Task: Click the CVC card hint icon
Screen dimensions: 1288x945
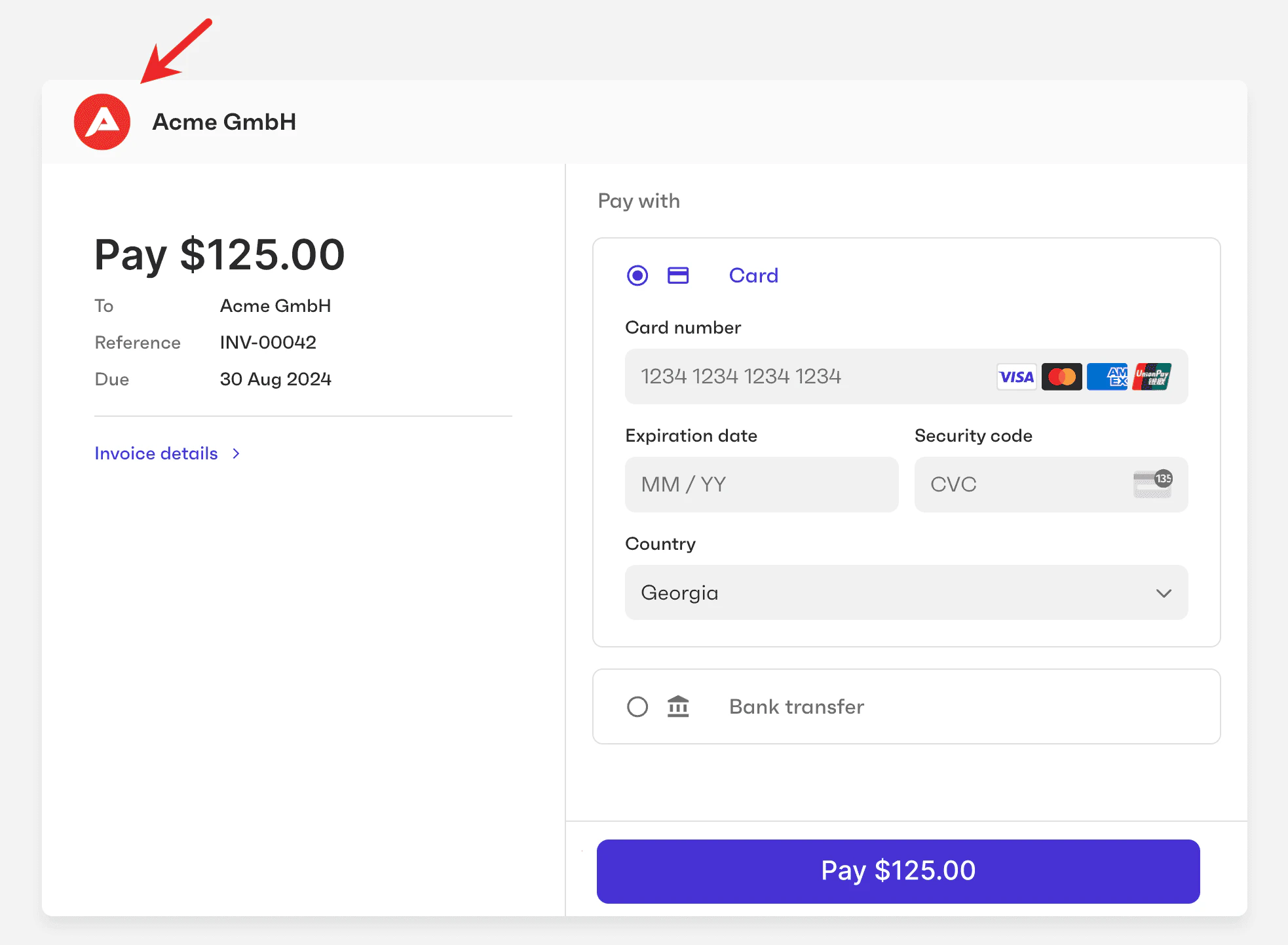Action: point(1152,484)
